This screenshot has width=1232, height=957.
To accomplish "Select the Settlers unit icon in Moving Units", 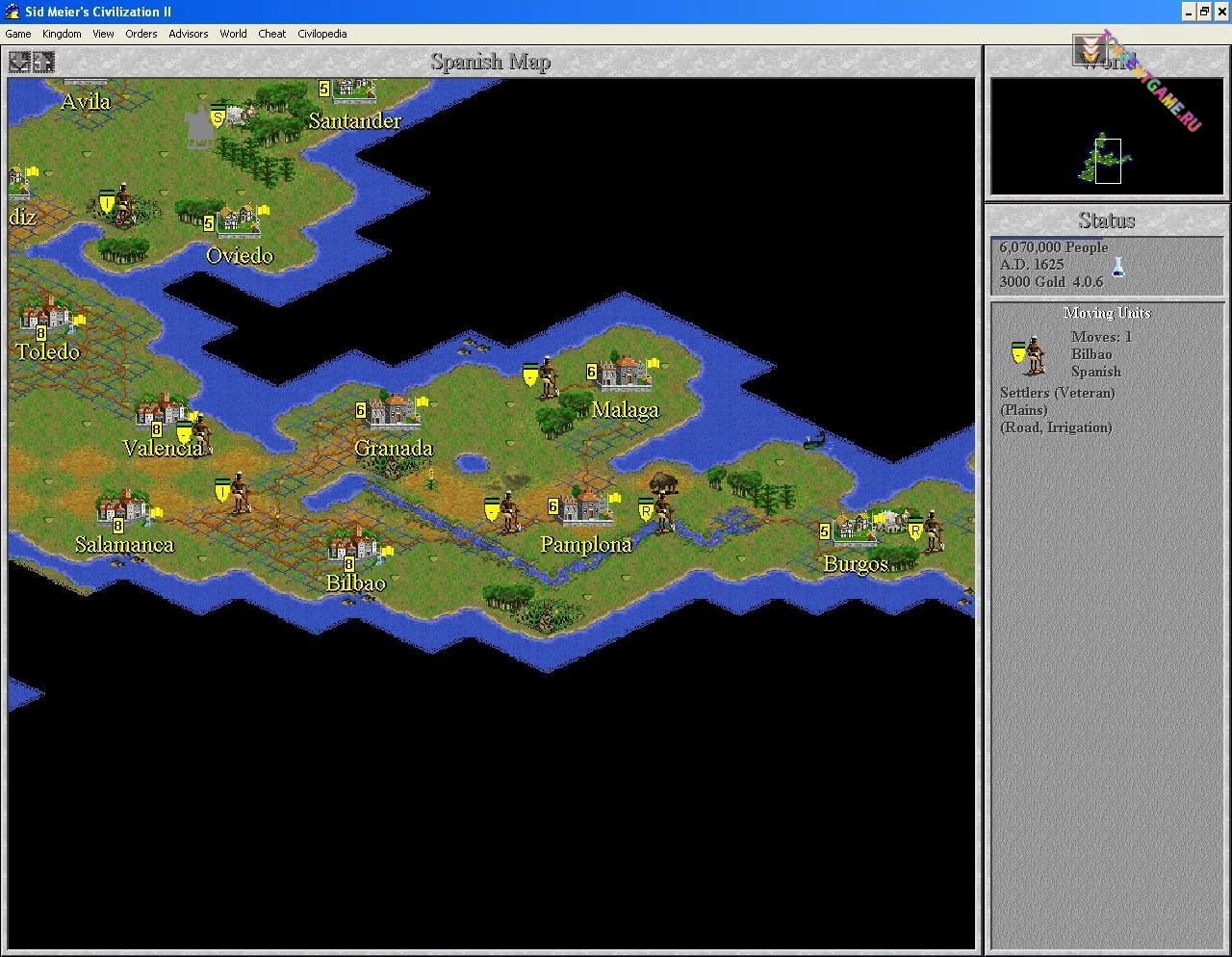I will click(x=1029, y=355).
